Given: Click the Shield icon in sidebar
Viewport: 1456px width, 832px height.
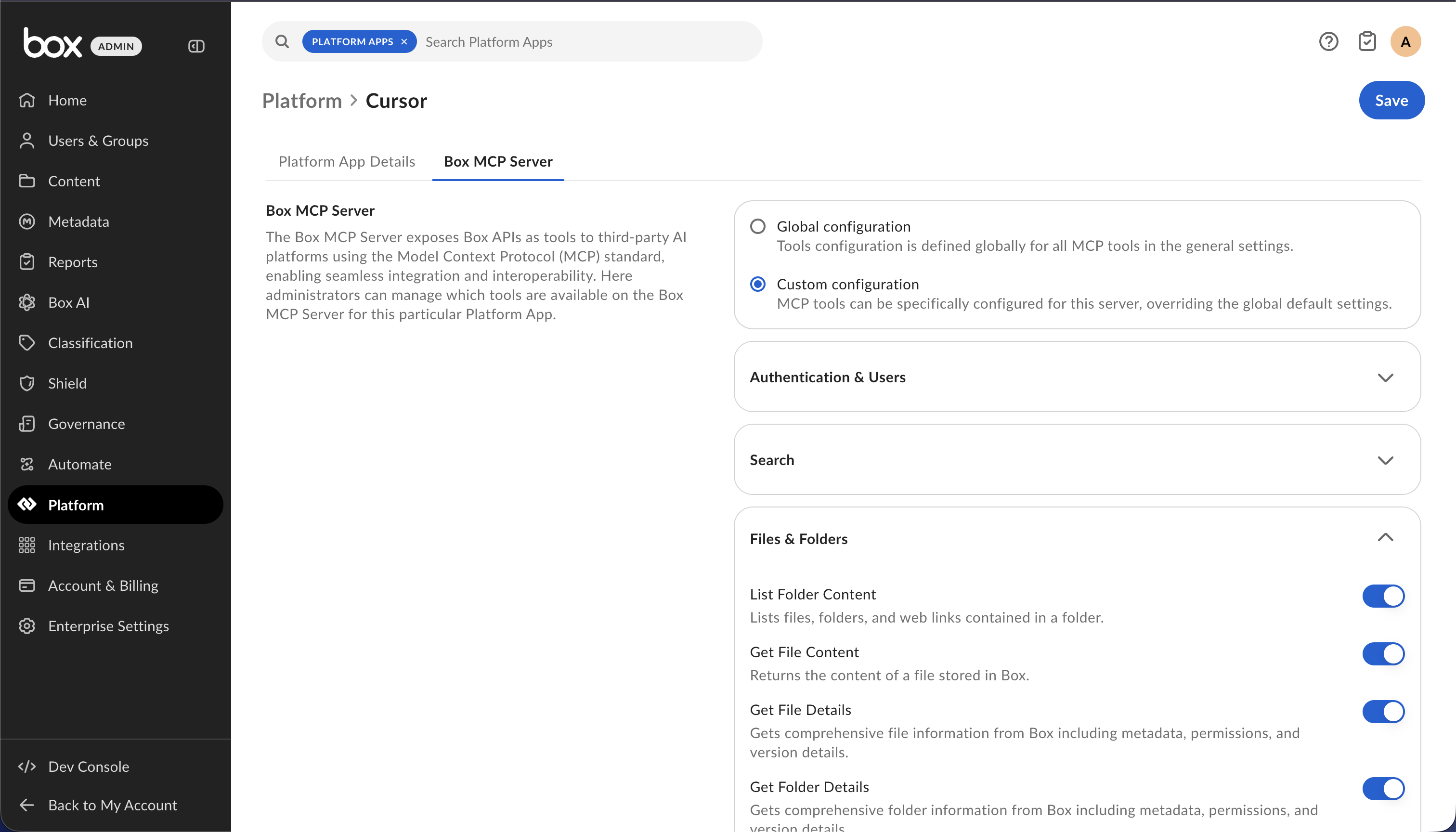Looking at the screenshot, I should pyautogui.click(x=27, y=383).
